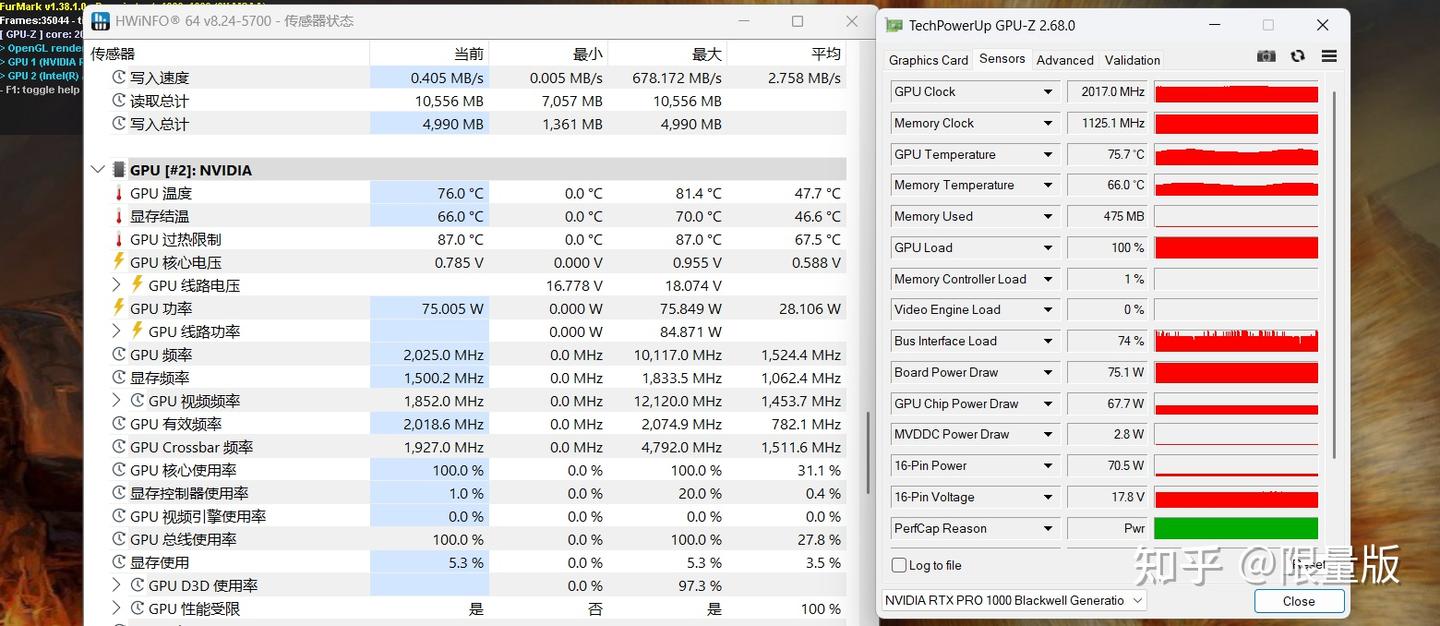Collapse the GPU [#2]: NVIDIA section

[97, 170]
